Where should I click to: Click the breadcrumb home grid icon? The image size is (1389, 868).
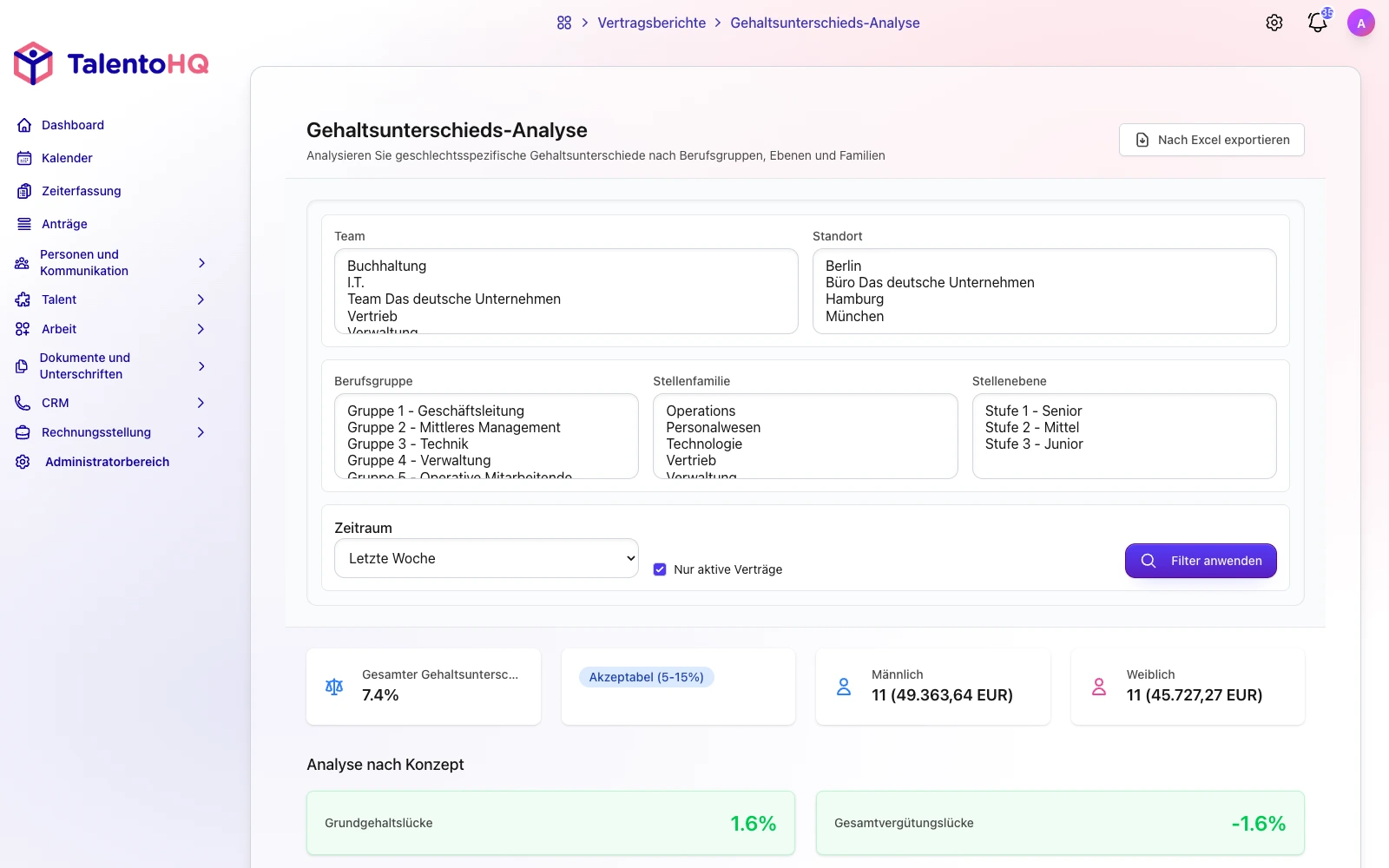click(564, 23)
